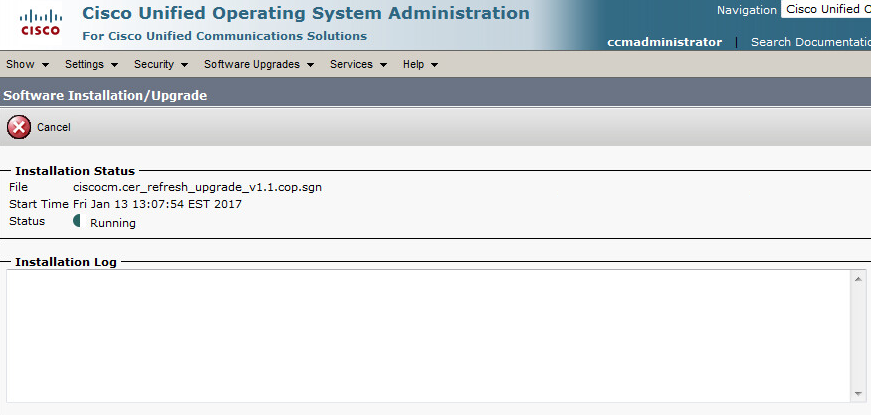Image resolution: width=871 pixels, height=415 pixels.
Task: Click the Installation Log scroll down arrow
Action: tap(858, 394)
